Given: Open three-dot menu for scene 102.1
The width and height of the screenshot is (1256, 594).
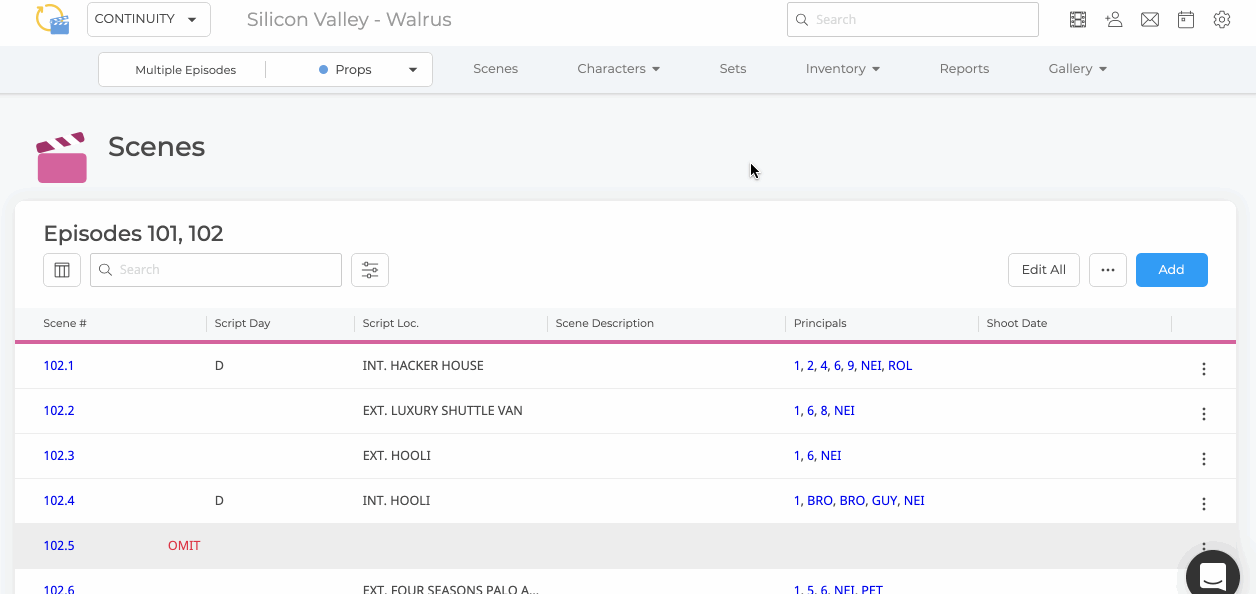Looking at the screenshot, I should (1204, 369).
